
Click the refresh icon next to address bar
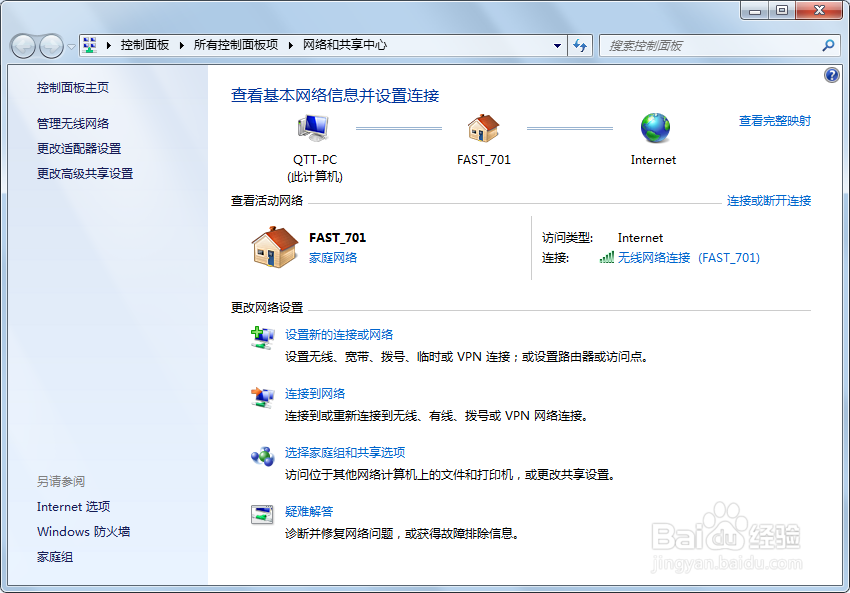click(x=580, y=45)
